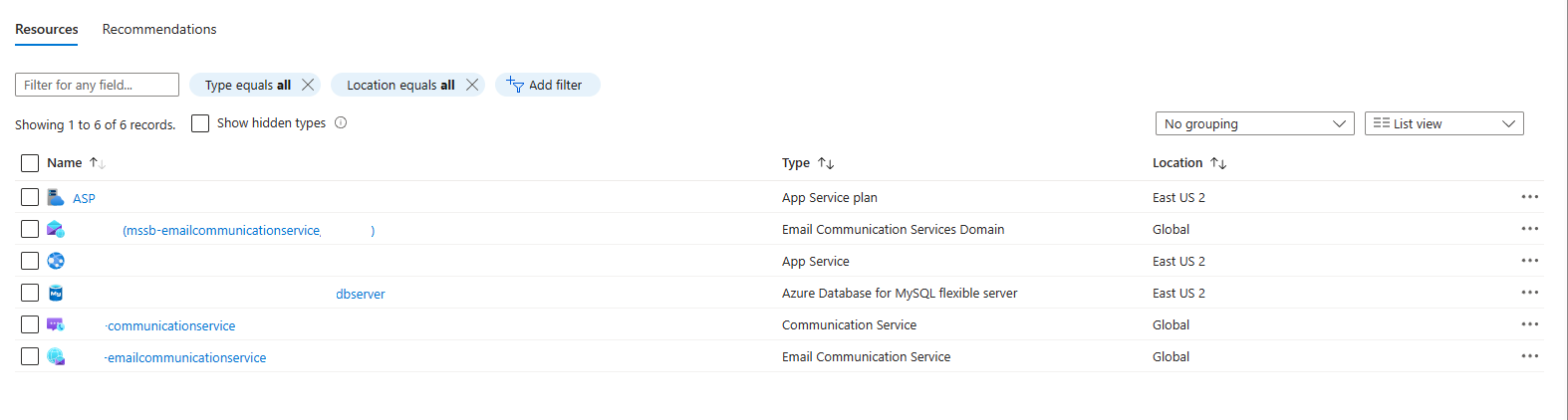
Task: Remove the Type equals all filter
Action: point(308,85)
